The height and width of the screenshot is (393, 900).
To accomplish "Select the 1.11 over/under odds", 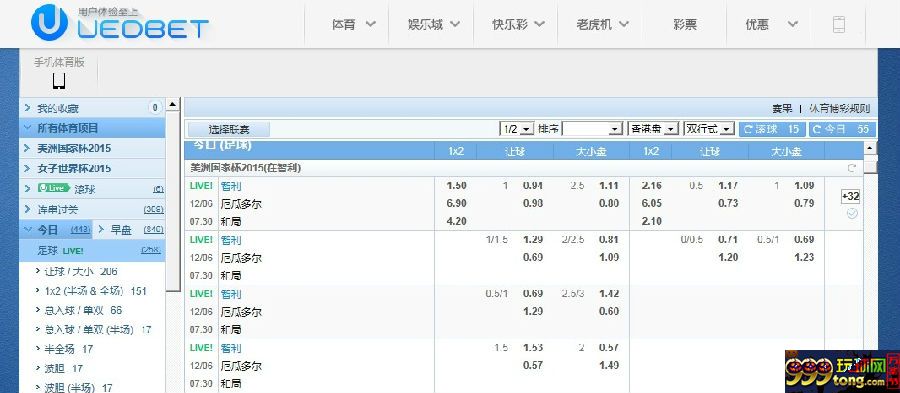I will point(608,185).
